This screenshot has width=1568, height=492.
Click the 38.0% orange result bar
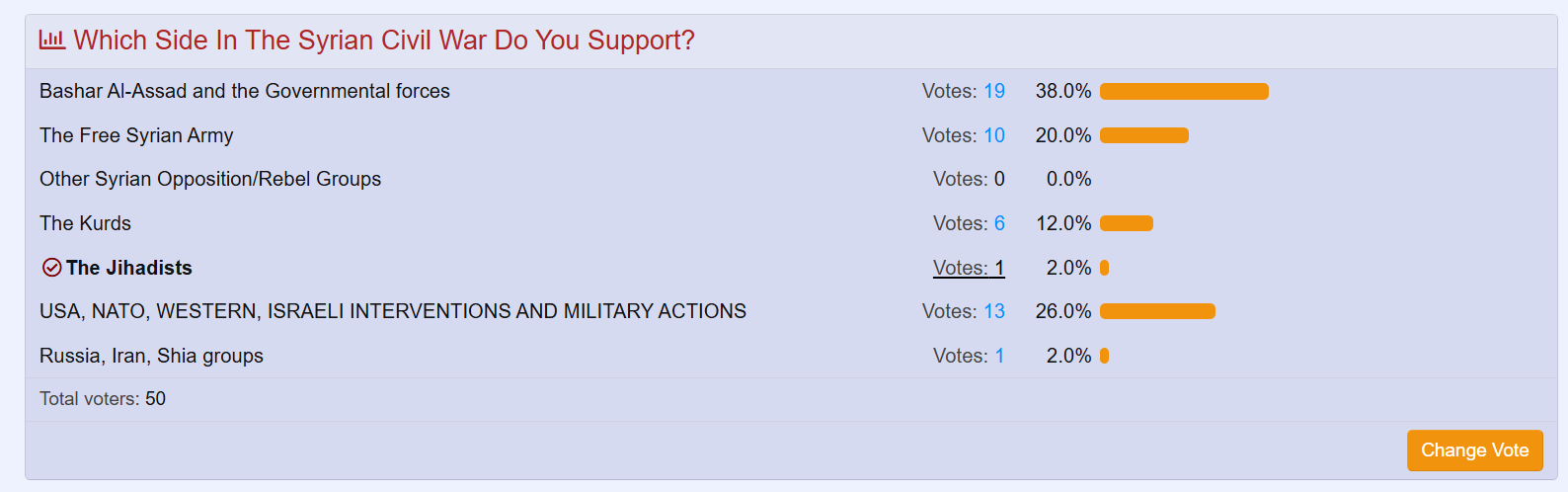[1184, 91]
